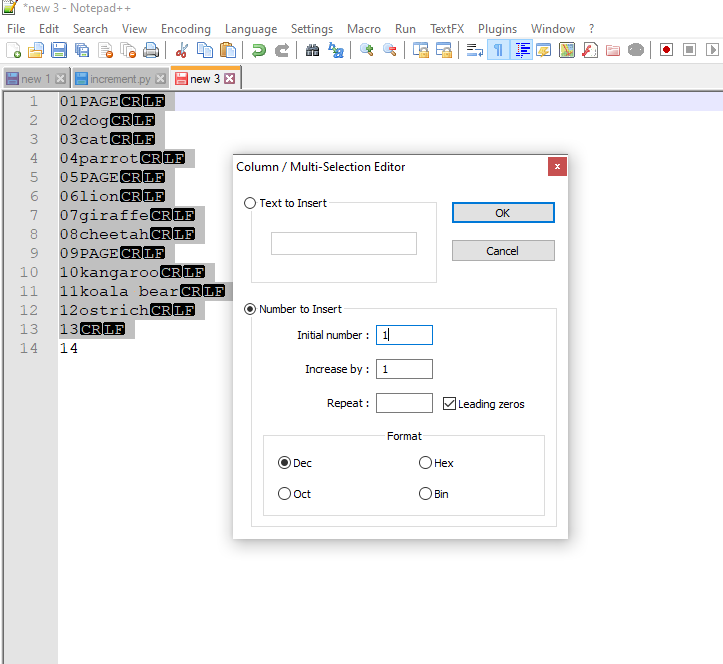
Task: Click the 04parrot line in editor
Action: (99, 158)
